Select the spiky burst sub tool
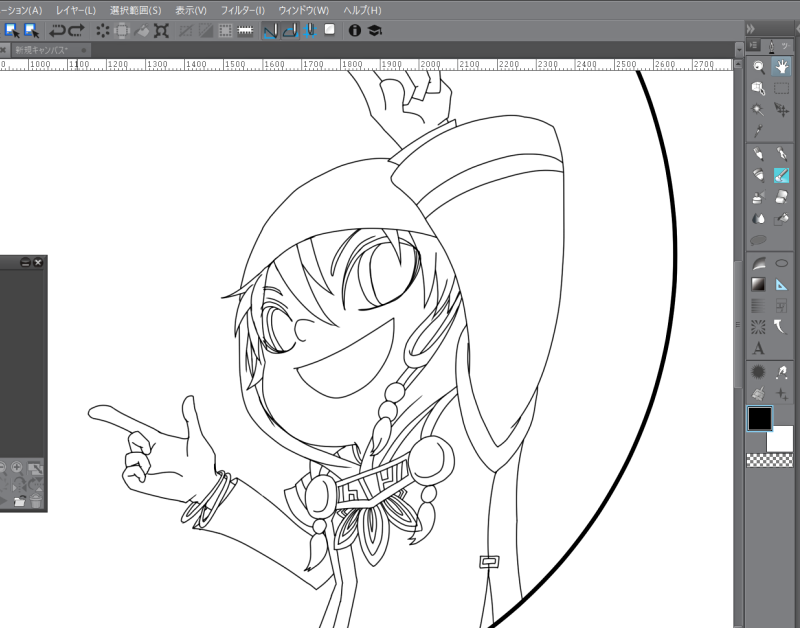The image size is (800, 628). [759, 372]
